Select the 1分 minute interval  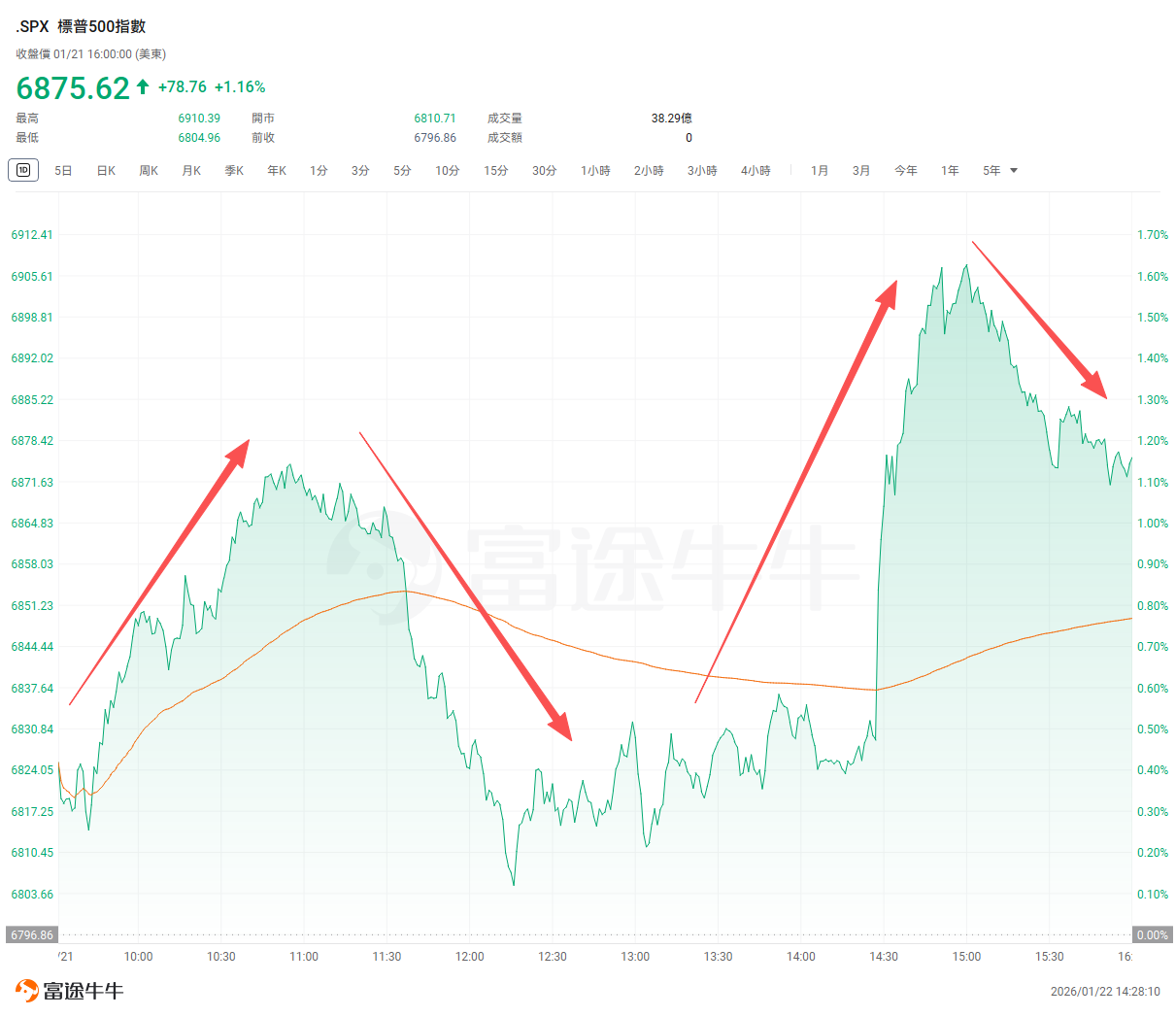319,170
